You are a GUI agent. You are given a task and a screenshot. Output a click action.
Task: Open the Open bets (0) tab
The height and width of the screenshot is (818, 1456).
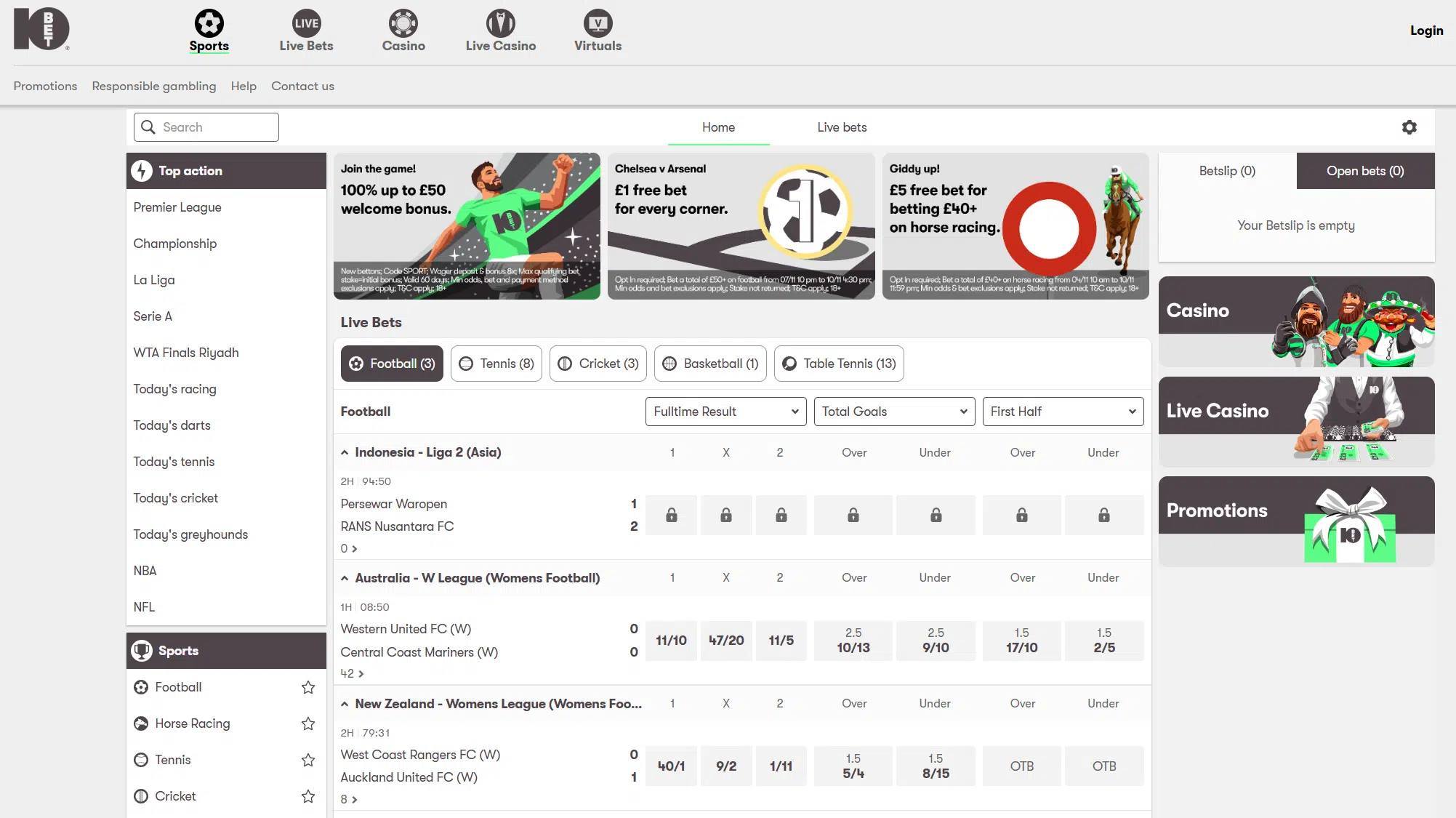[x=1365, y=171]
